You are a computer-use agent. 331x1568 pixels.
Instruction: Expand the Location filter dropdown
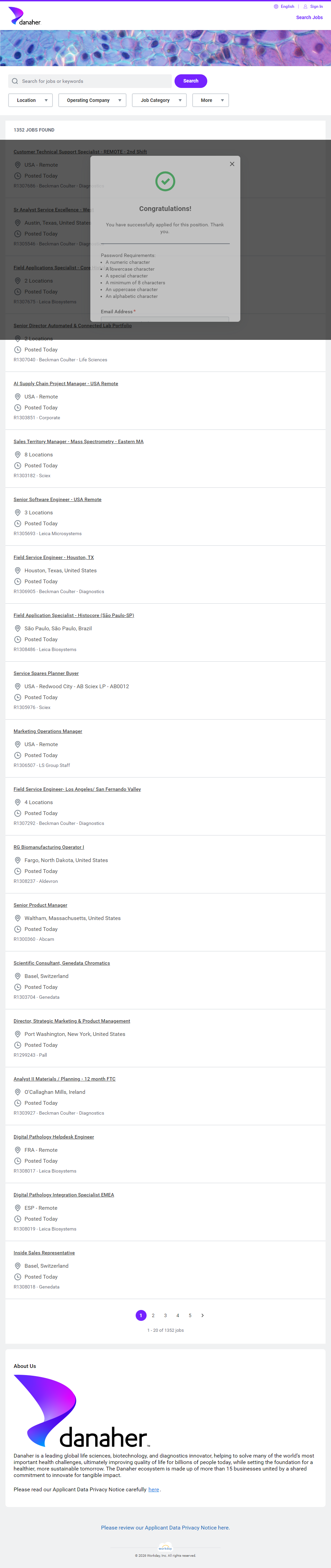pyautogui.click(x=30, y=101)
